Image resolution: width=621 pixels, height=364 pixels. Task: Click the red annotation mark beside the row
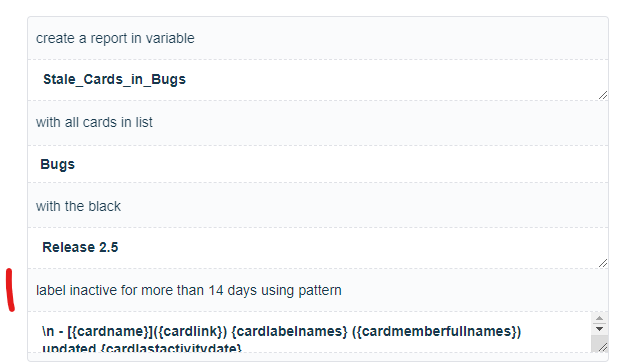pos(10,290)
